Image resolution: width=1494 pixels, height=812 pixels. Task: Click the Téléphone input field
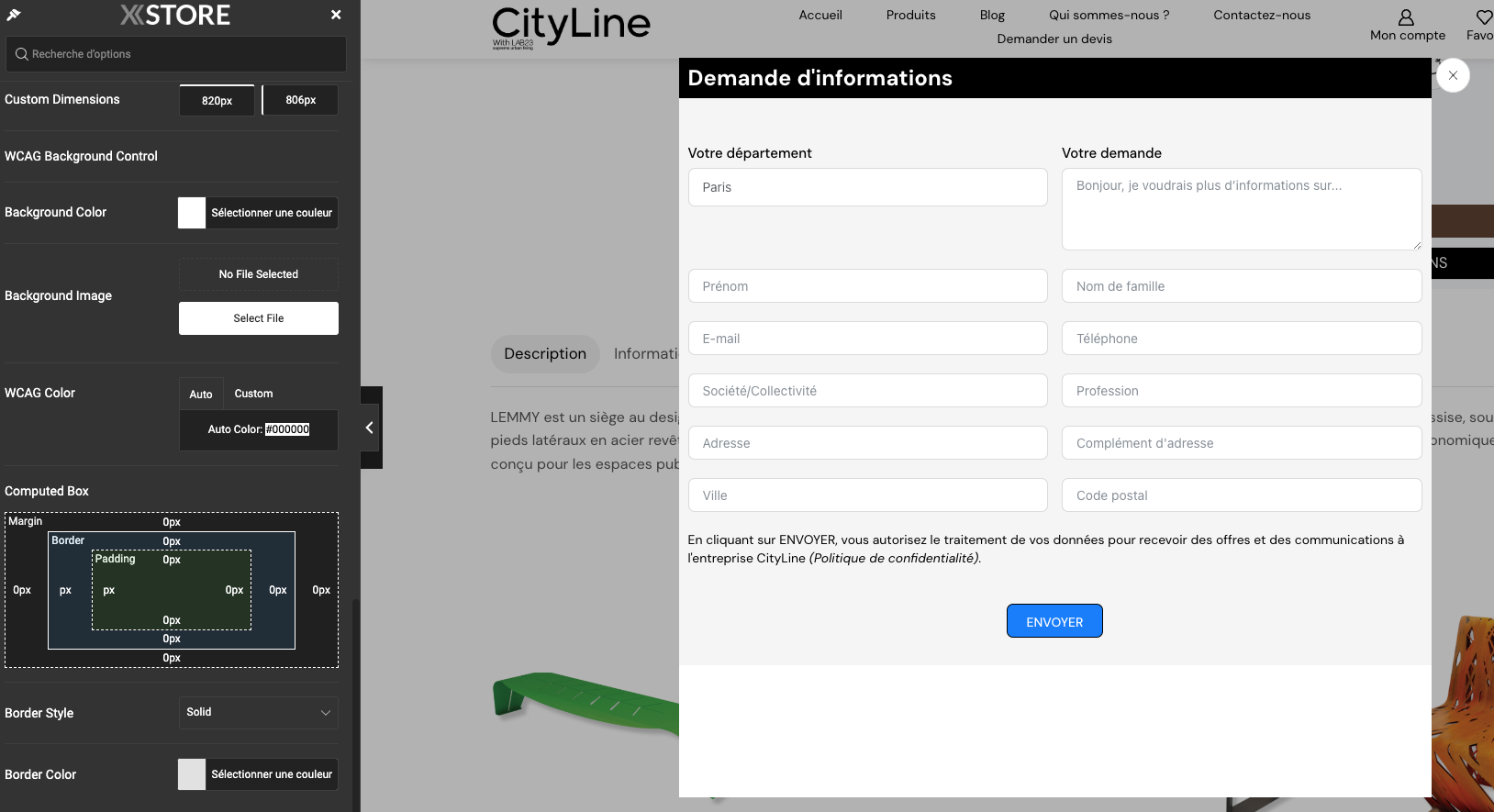coord(1242,339)
